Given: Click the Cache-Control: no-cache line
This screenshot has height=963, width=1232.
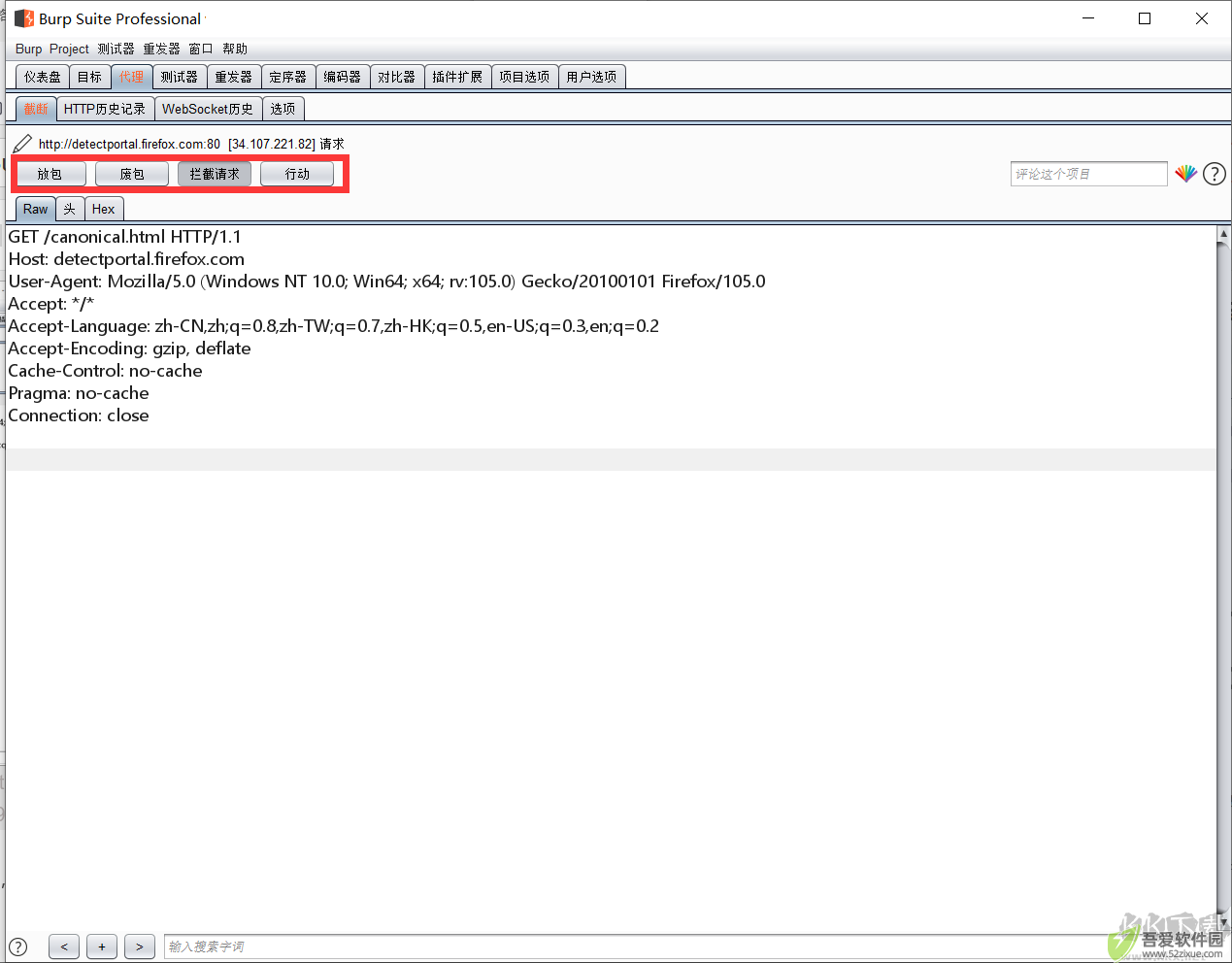Looking at the screenshot, I should click(105, 371).
